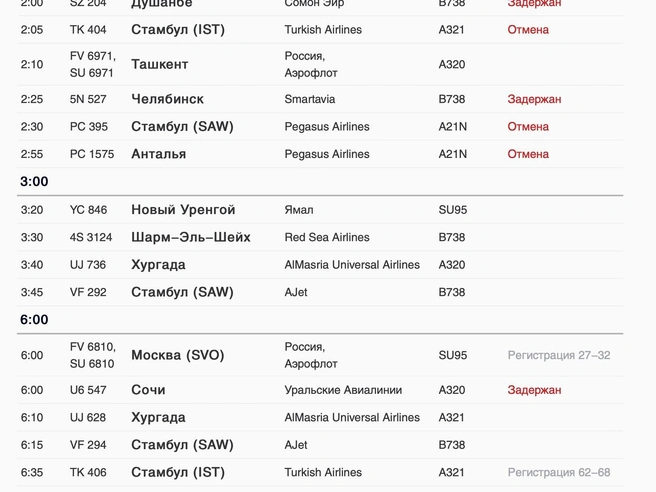Open Новый Уренгой flight YC 846

pos(320,210)
